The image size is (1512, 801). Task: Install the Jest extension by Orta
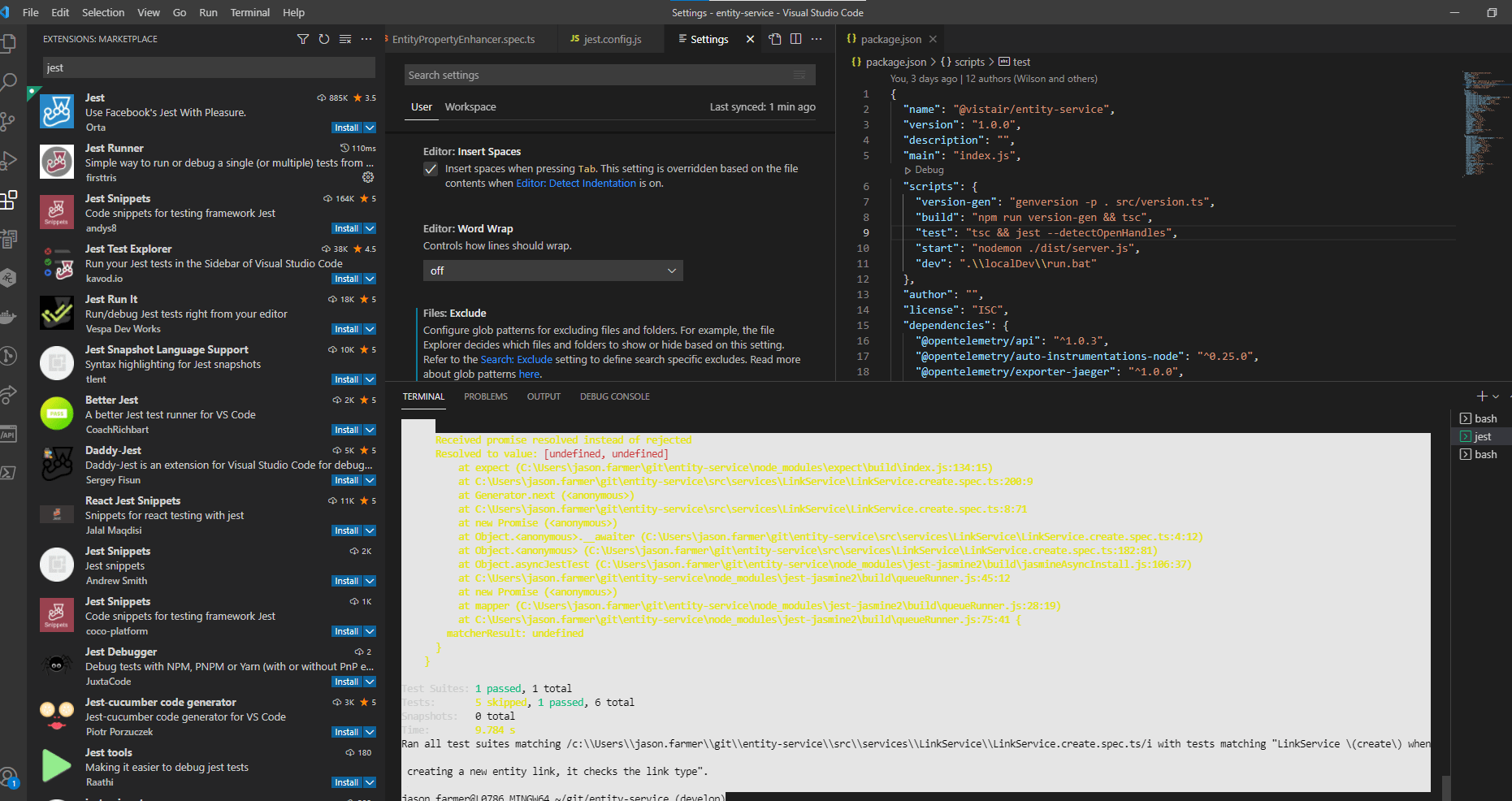(347, 128)
